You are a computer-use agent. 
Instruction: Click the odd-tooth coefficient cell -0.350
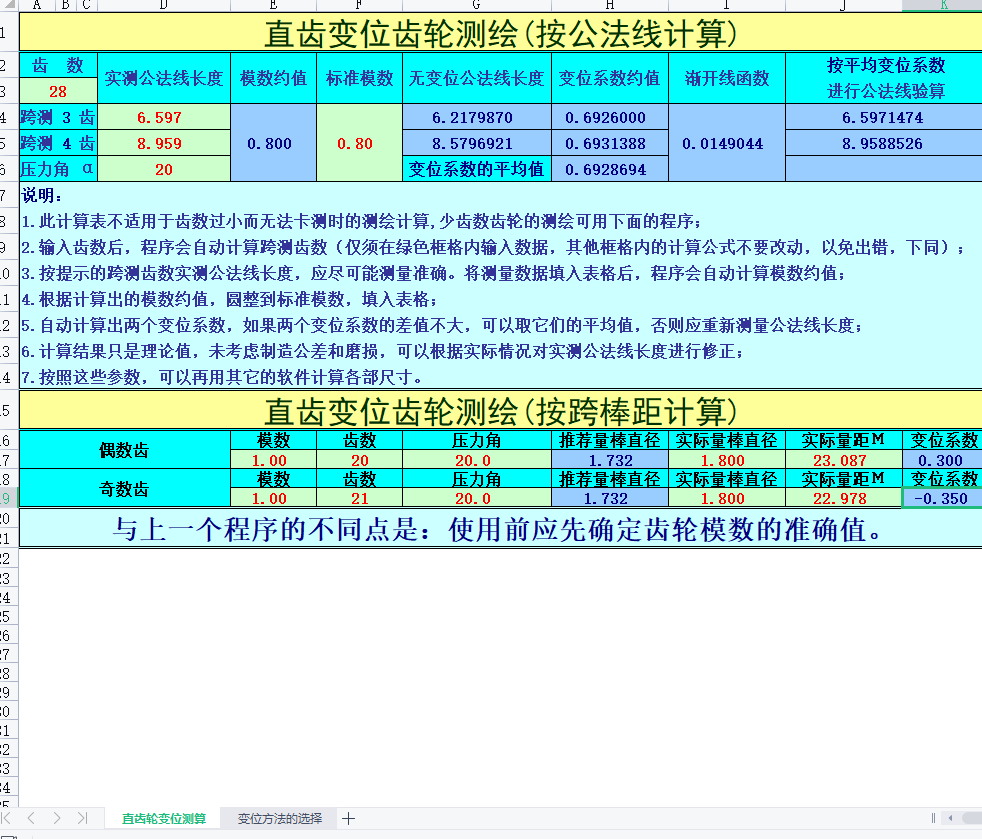point(941,498)
